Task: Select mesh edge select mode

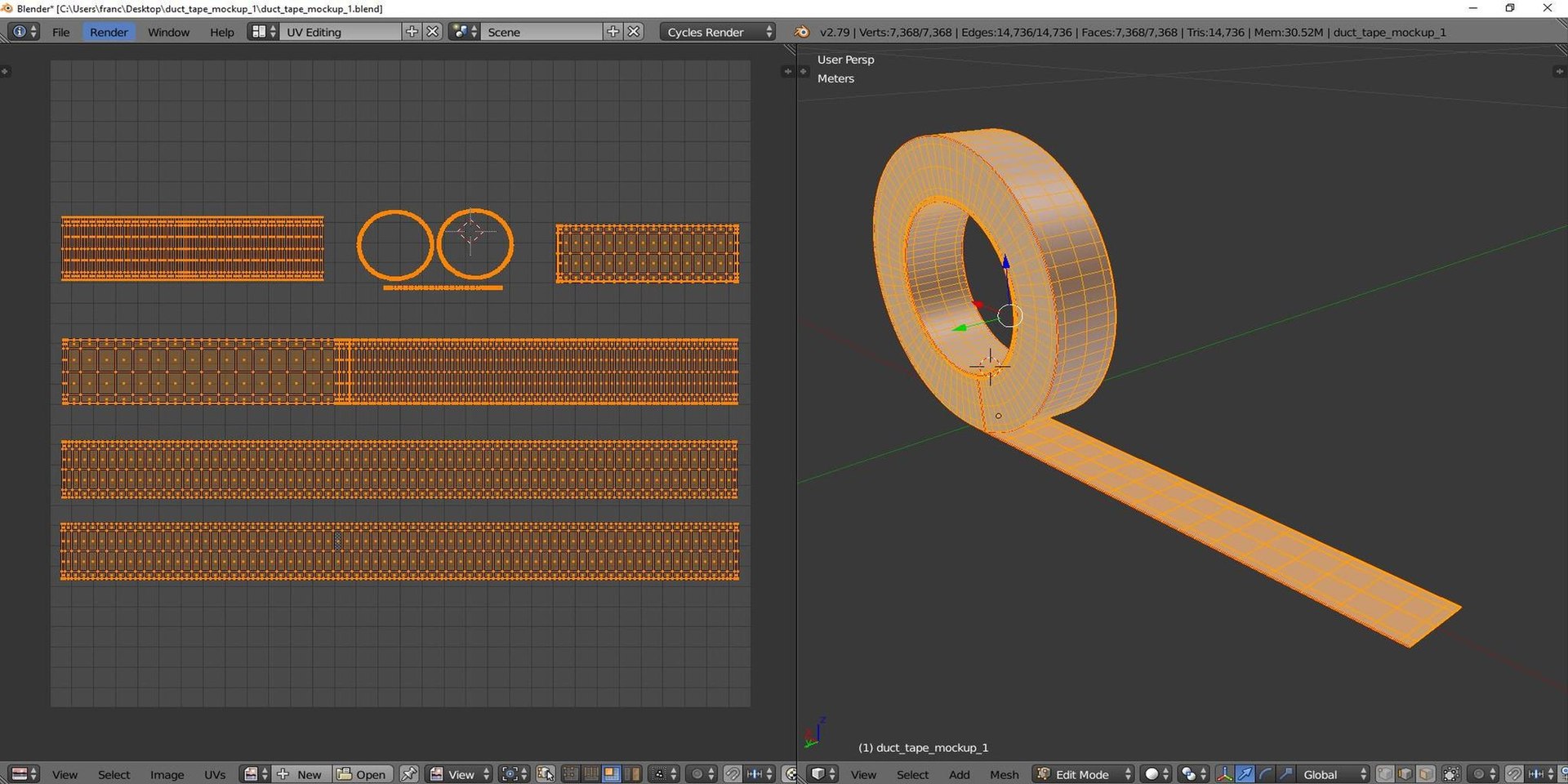Action: pyautogui.click(x=1405, y=774)
